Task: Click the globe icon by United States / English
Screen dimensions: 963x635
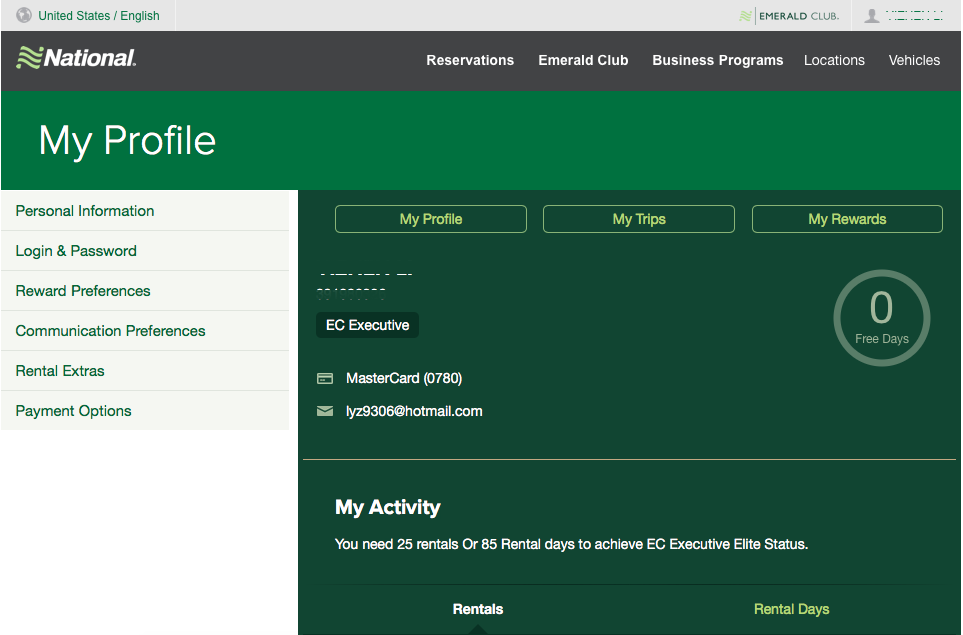Action: [24, 15]
